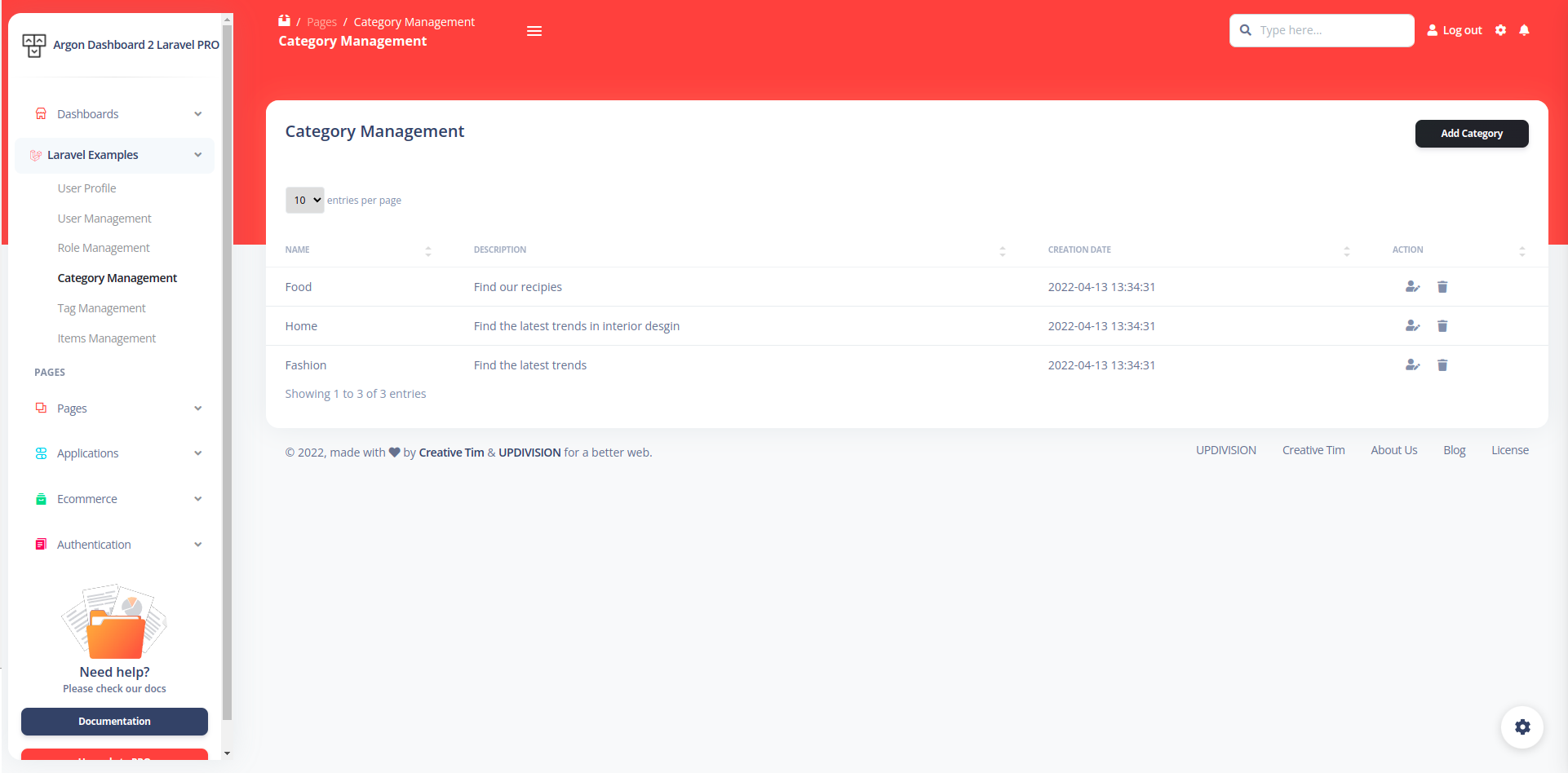Image resolution: width=1568 pixels, height=773 pixels.
Task: Click the Documentation button
Action: coord(114,722)
